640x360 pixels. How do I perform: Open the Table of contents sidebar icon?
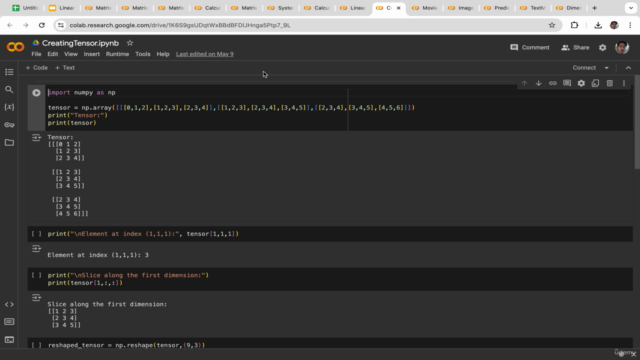9,72
